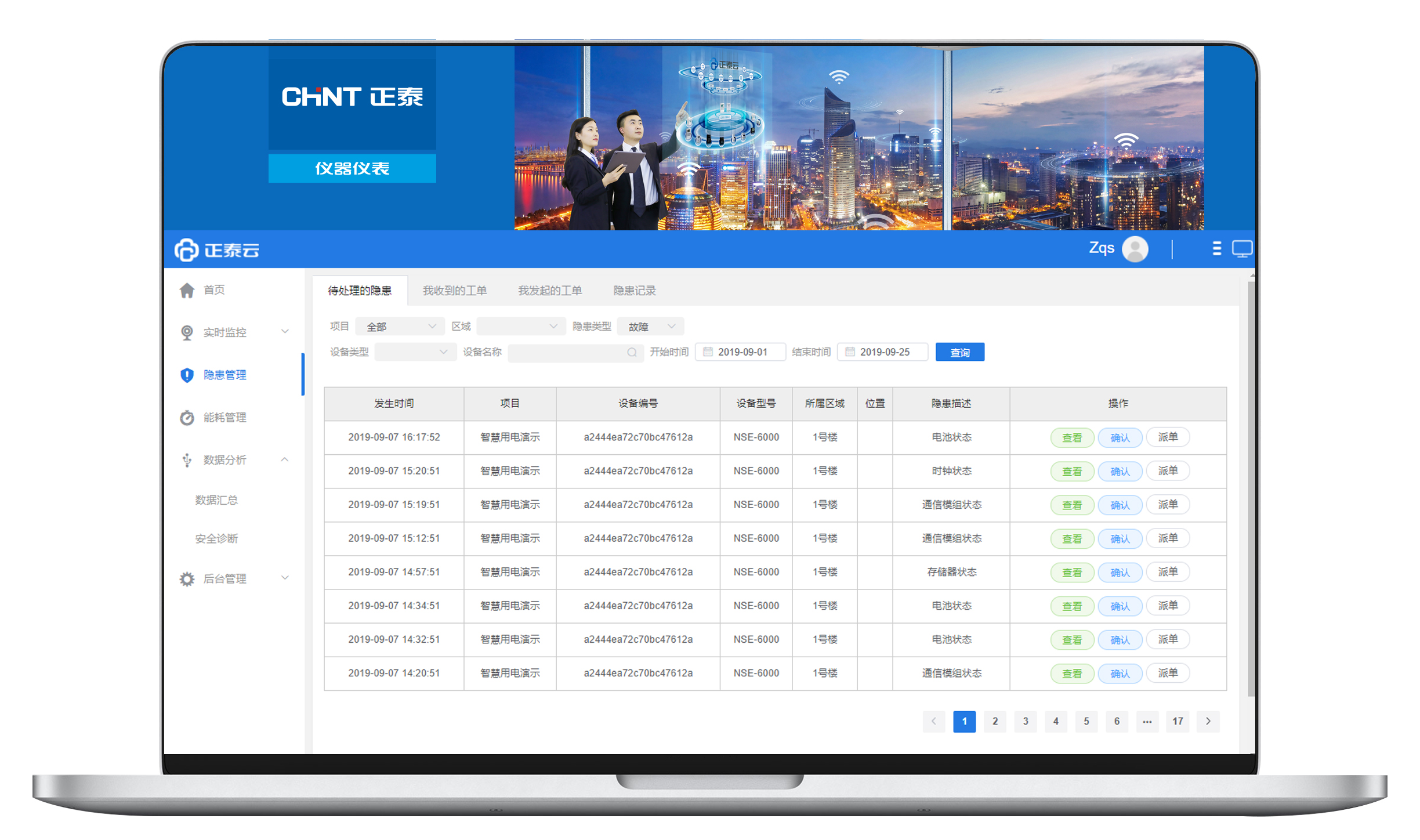Viewport: 1420px width, 840px height.
Task: Click 确认 for the 14:34:51 row
Action: [x=1120, y=606]
